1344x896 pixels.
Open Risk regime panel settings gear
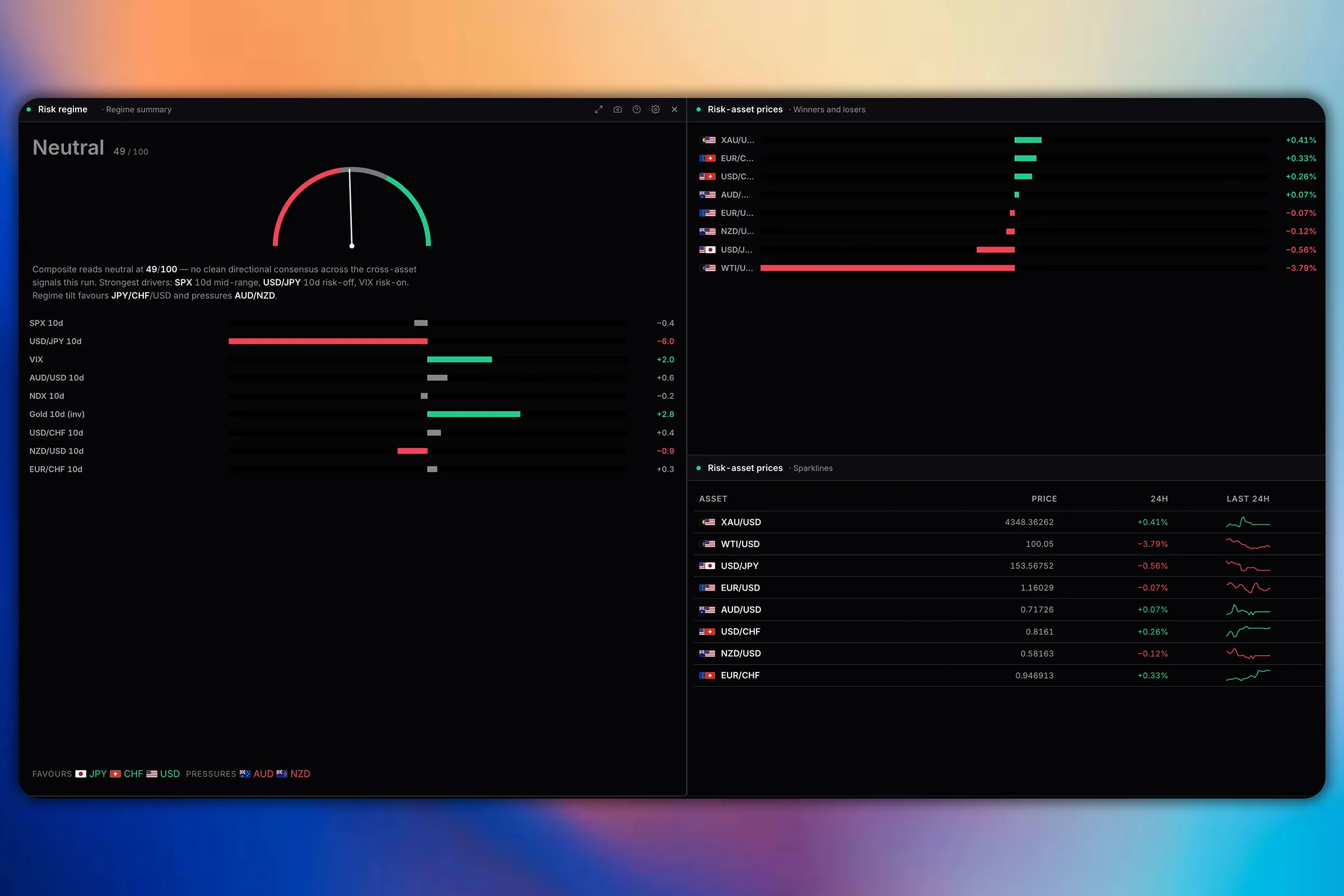click(x=655, y=109)
